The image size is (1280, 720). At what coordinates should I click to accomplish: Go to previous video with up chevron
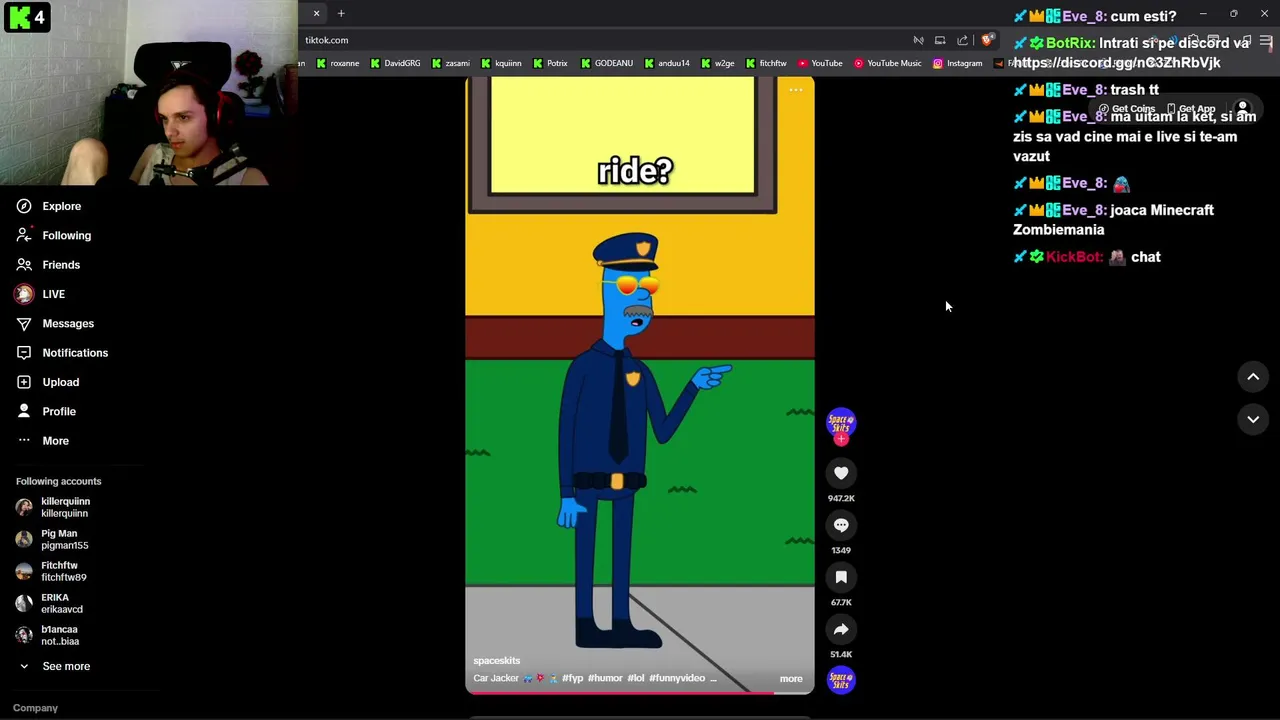pos(1253,377)
